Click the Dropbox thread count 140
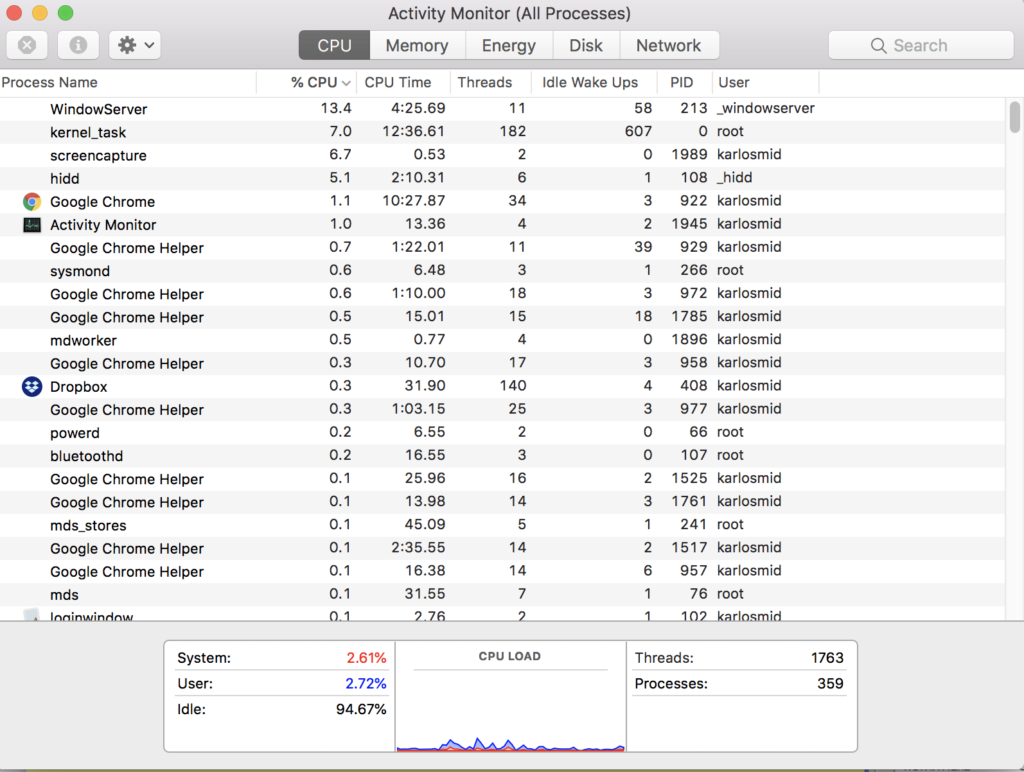Screen dimensions: 1024x772 513,386
